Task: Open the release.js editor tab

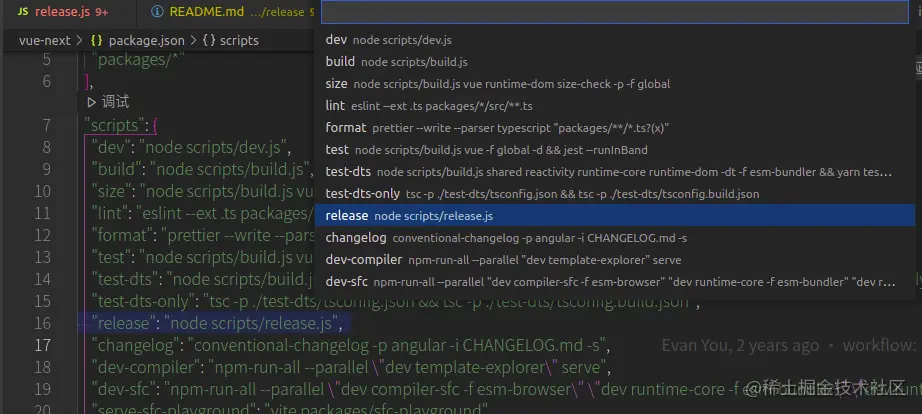Action: pyautogui.click(x=69, y=12)
